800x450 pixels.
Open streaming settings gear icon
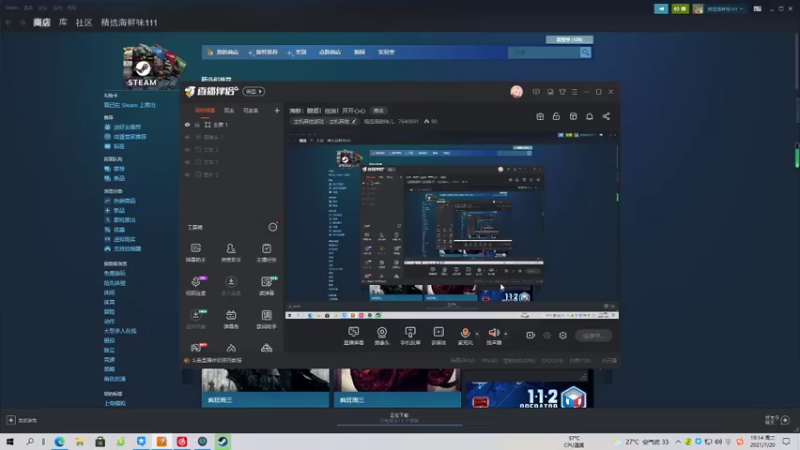pyautogui.click(x=563, y=335)
